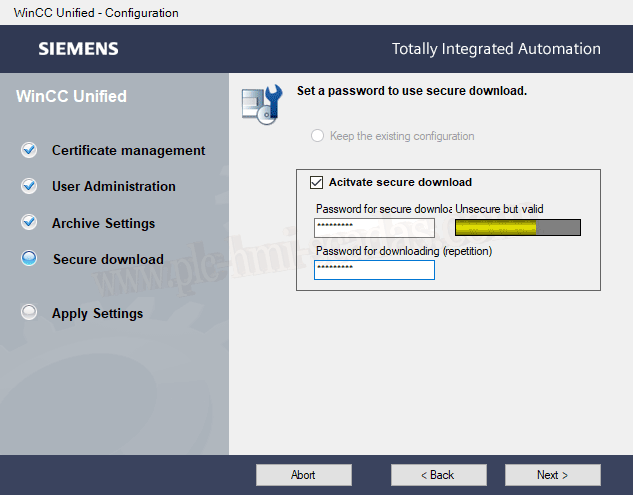Click the Secure download current step icon
Screen dimensions: 633x495
click(29, 259)
